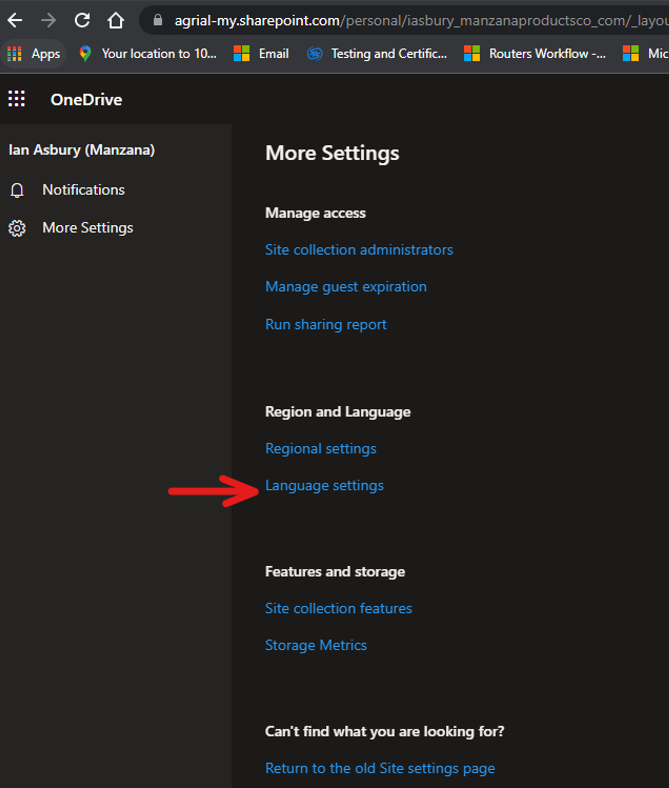Image resolution: width=669 pixels, height=788 pixels.
Task: Open Site collection administrators link
Action: click(x=359, y=250)
